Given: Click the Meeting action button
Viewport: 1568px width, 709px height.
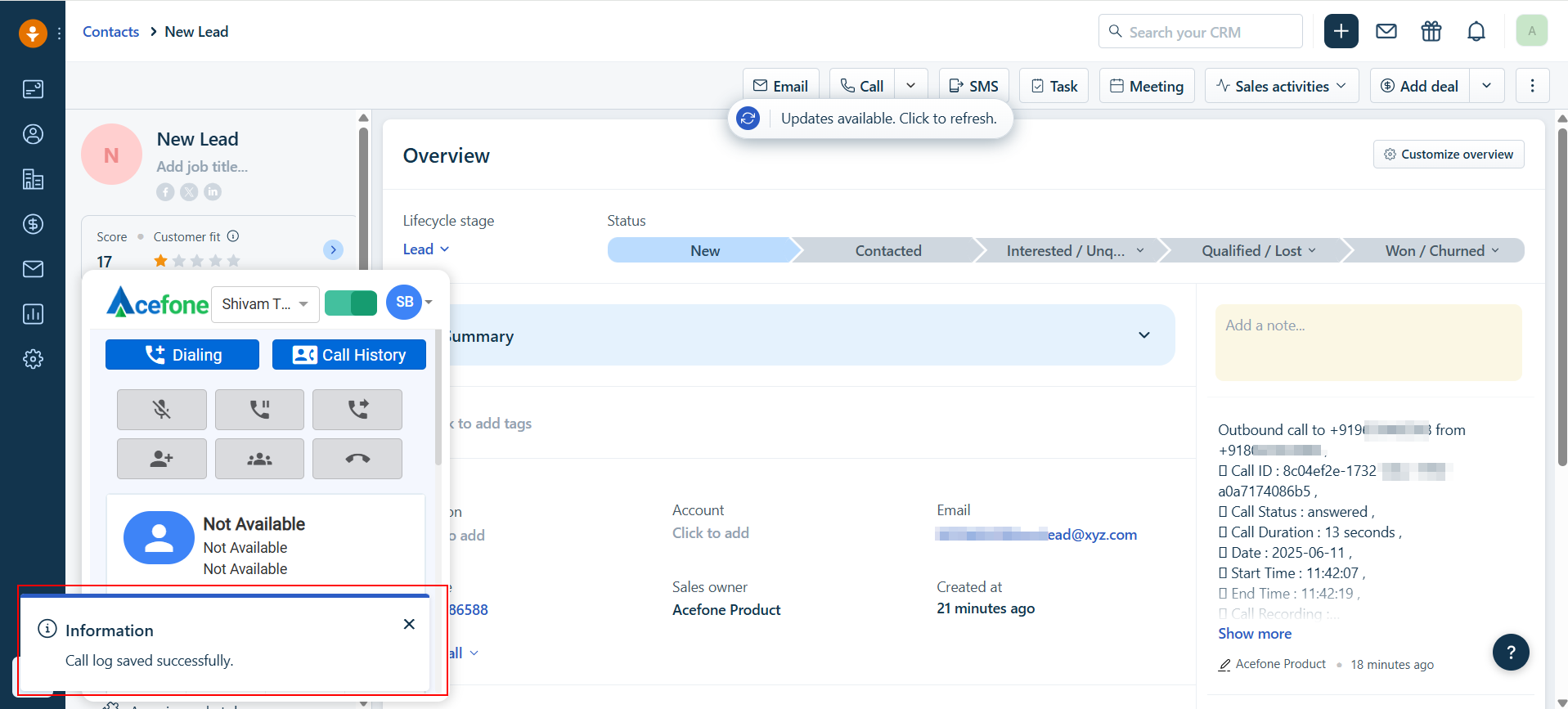Looking at the screenshot, I should click(x=1147, y=86).
